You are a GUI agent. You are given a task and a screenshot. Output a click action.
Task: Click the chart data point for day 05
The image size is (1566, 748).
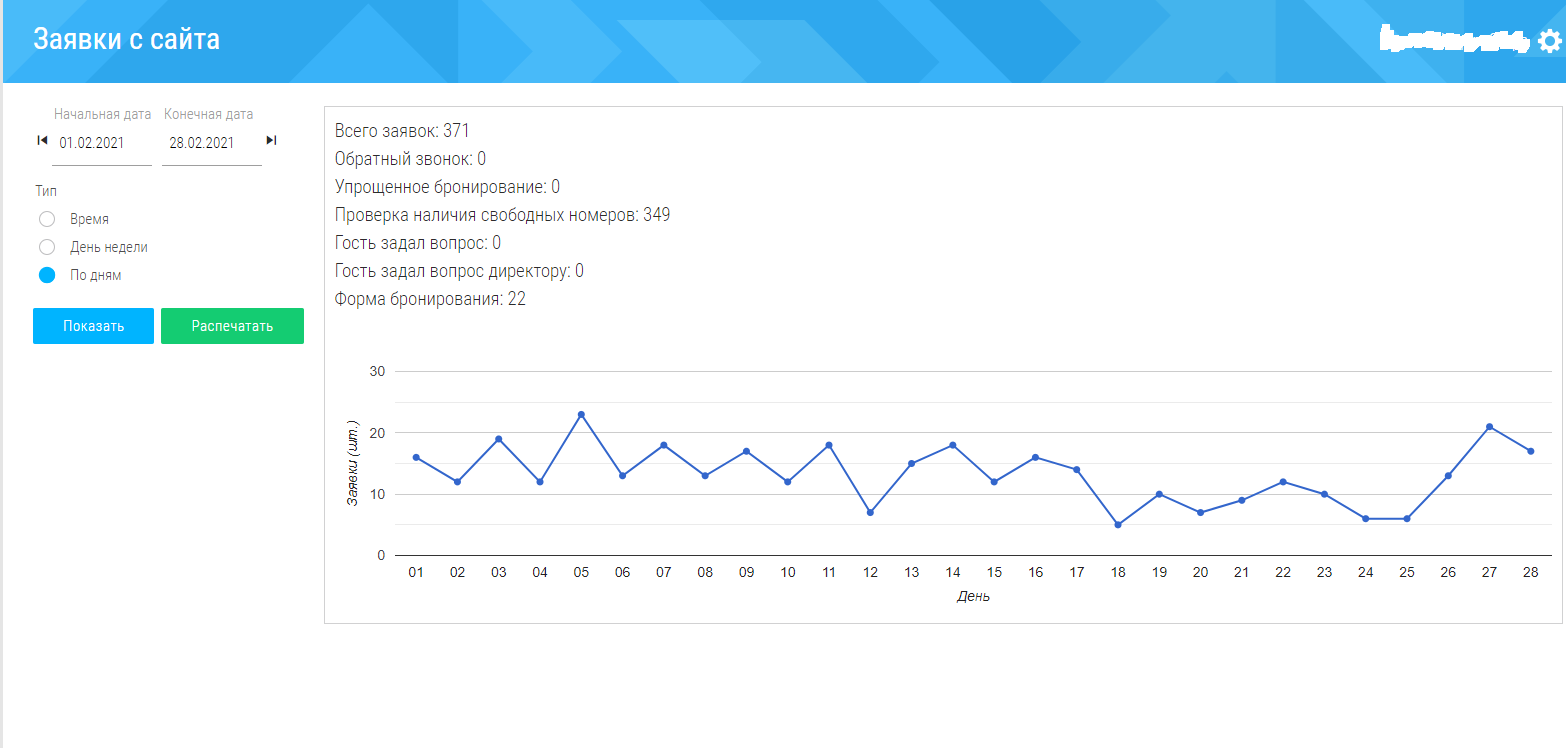pyautogui.click(x=581, y=414)
